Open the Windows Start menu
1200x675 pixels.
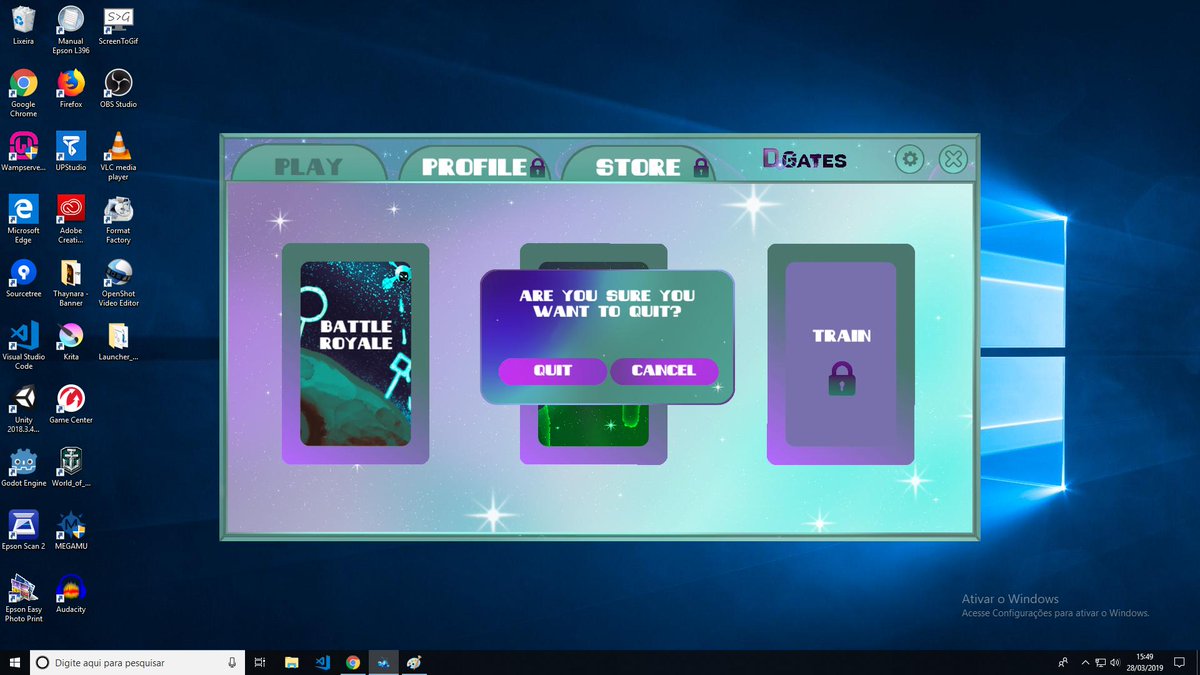(x=14, y=662)
